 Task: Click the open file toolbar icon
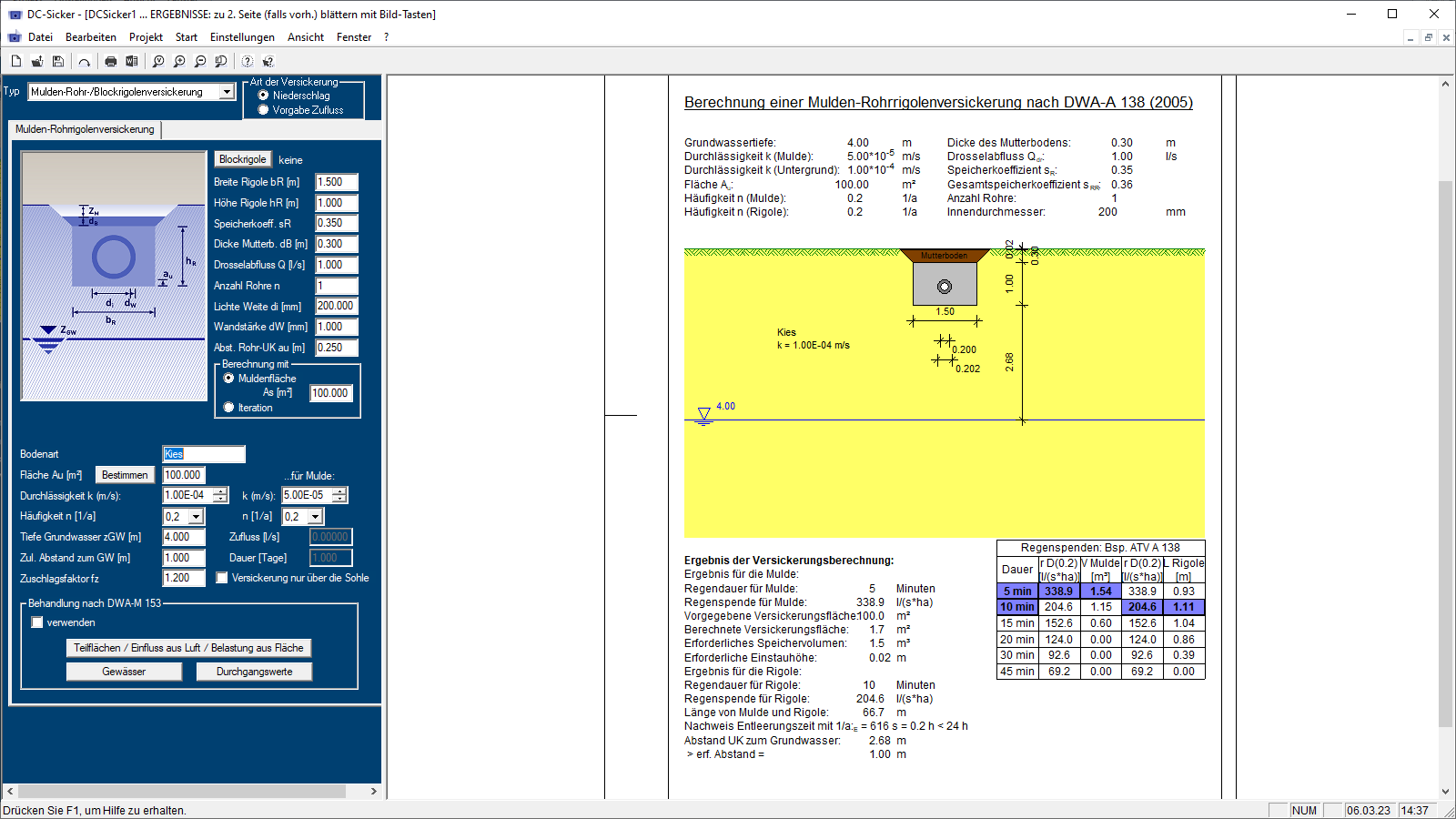coord(37,61)
